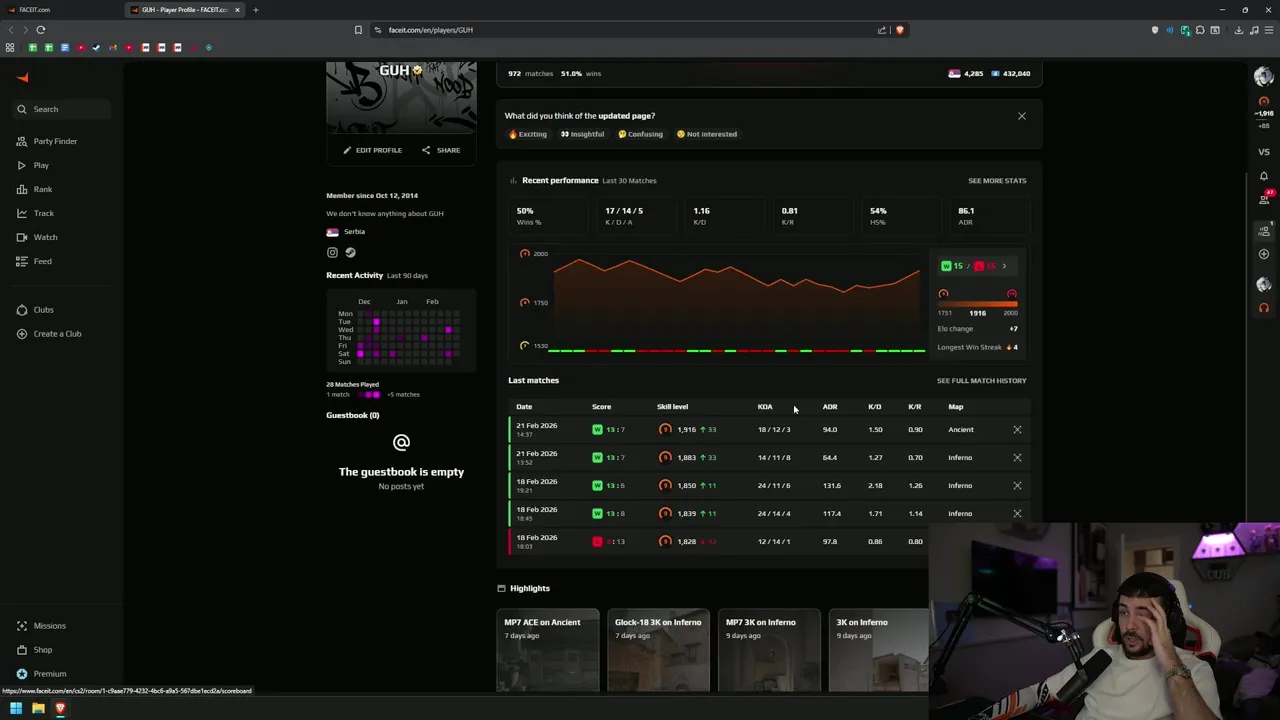Bookmark this page icon in address bar
1280x720 pixels.
pos(358,30)
